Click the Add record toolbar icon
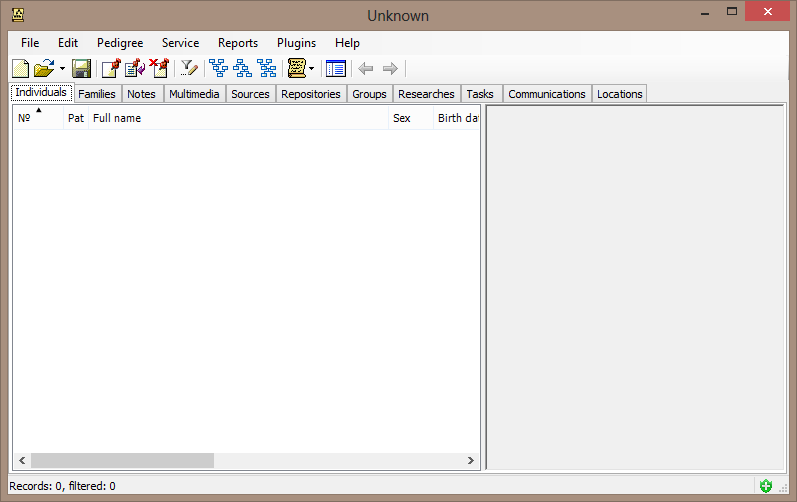Screen dimensions: 797x502 (110, 68)
